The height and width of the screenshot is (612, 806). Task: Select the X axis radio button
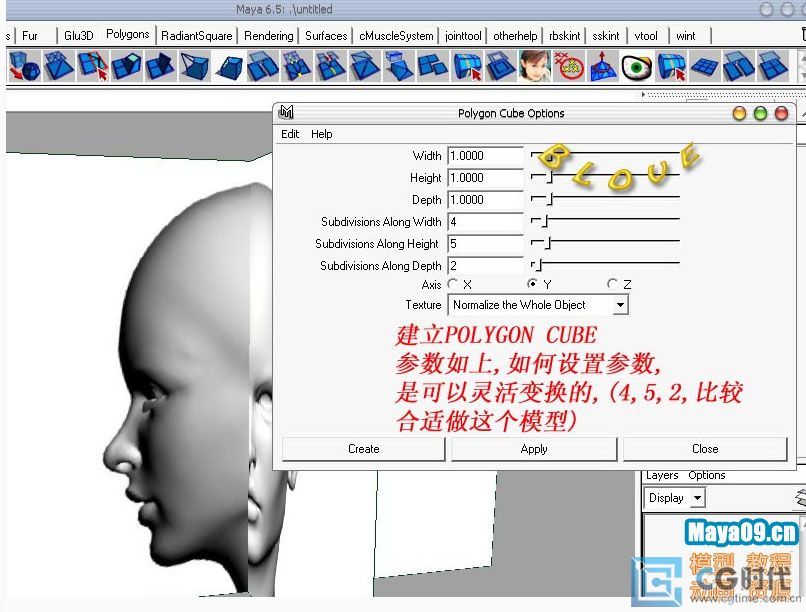pos(452,284)
